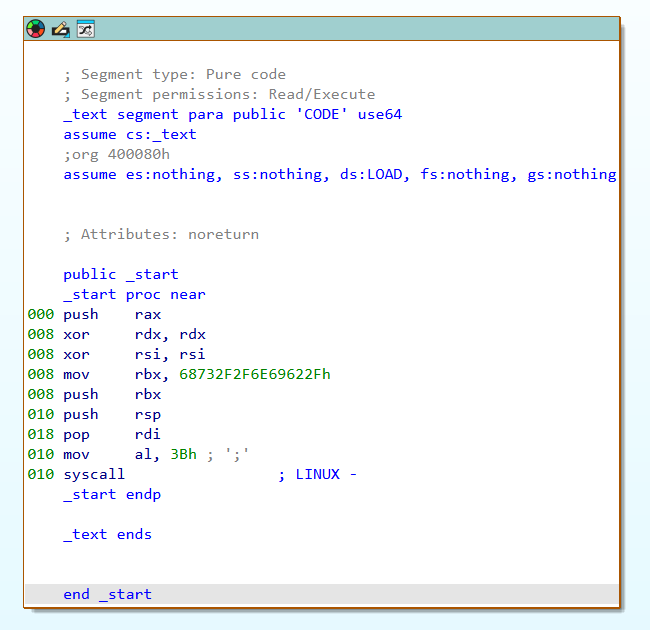The image size is (650, 630).
Task: Select the public _start line
Action: coord(121,274)
